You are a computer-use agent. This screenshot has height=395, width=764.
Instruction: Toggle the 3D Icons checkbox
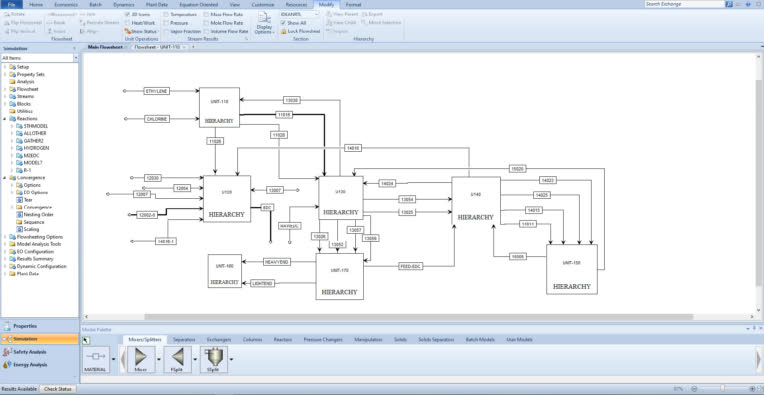[128, 15]
